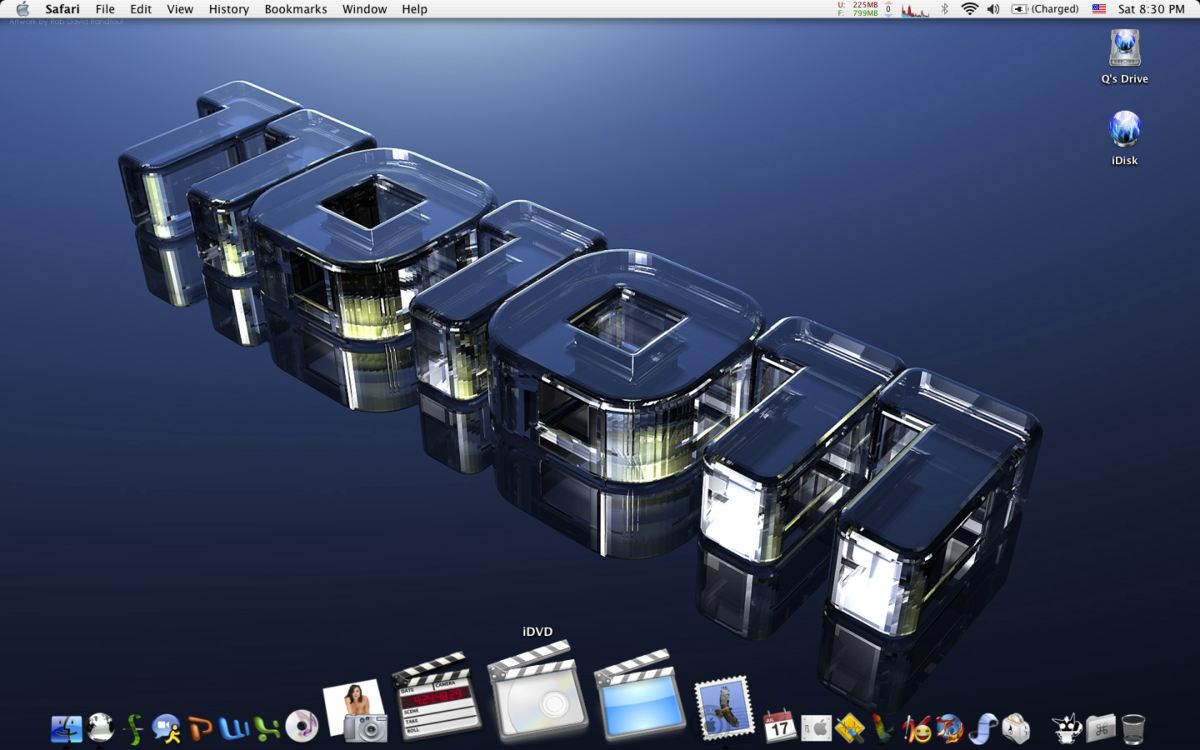The image size is (1200, 750).
Task: Open the Safari application menu
Action: 63,9
